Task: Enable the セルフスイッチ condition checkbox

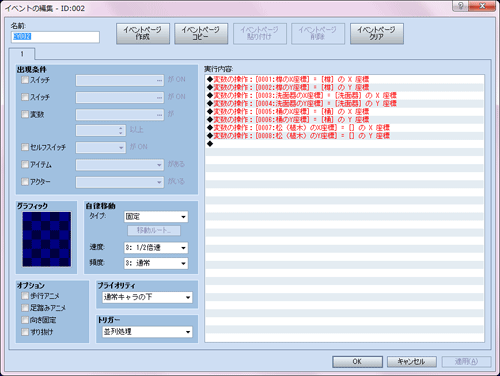Action: [25, 147]
